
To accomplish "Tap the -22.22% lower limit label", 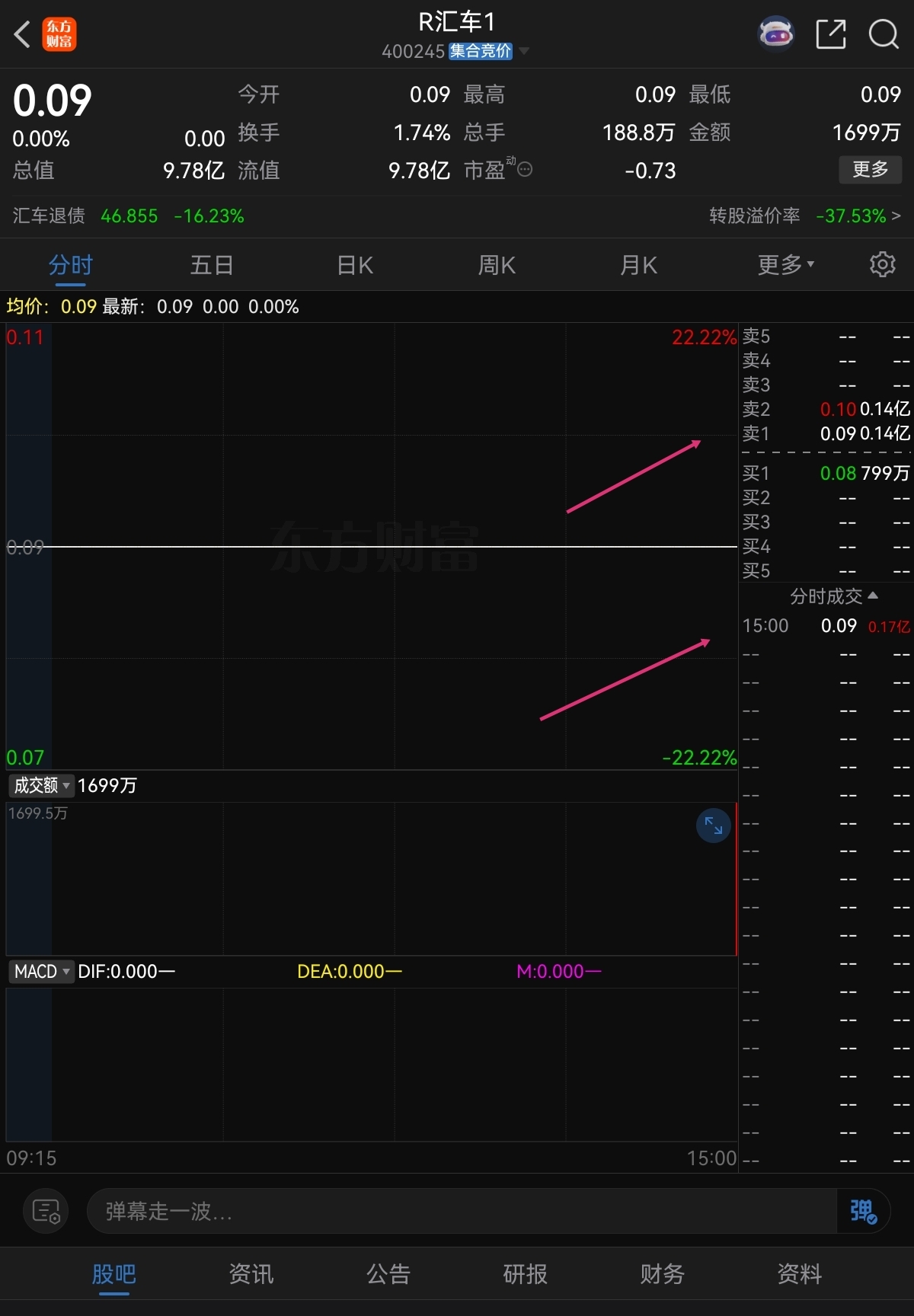I will [699, 758].
